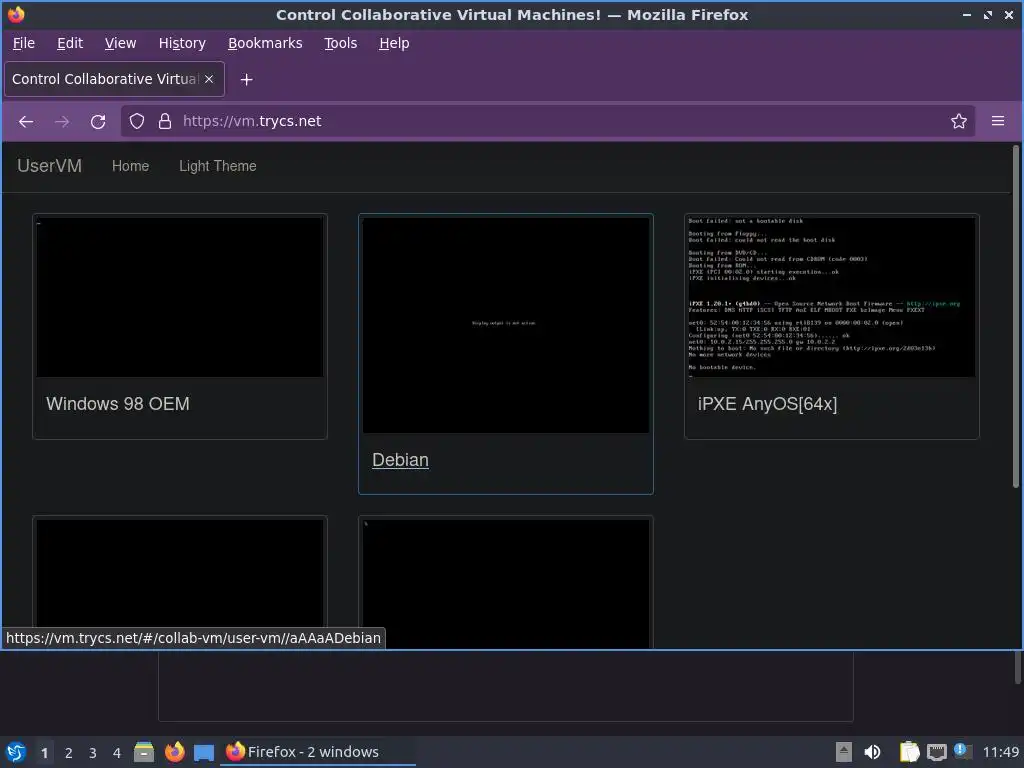Launch the file manager from taskbar
Viewport: 1024px width, 768px height.
(144, 752)
